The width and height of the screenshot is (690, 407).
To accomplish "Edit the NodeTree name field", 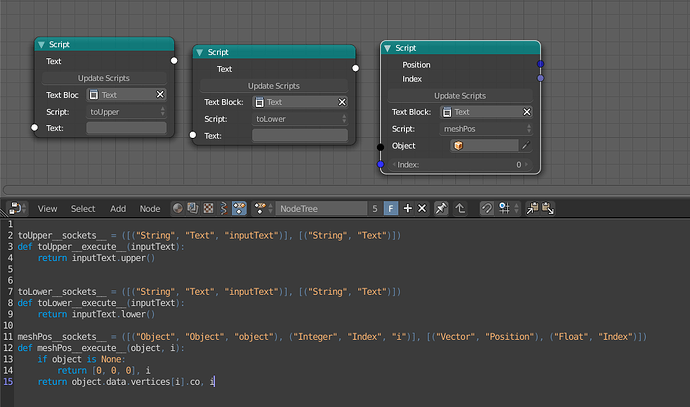I will click(x=321, y=209).
